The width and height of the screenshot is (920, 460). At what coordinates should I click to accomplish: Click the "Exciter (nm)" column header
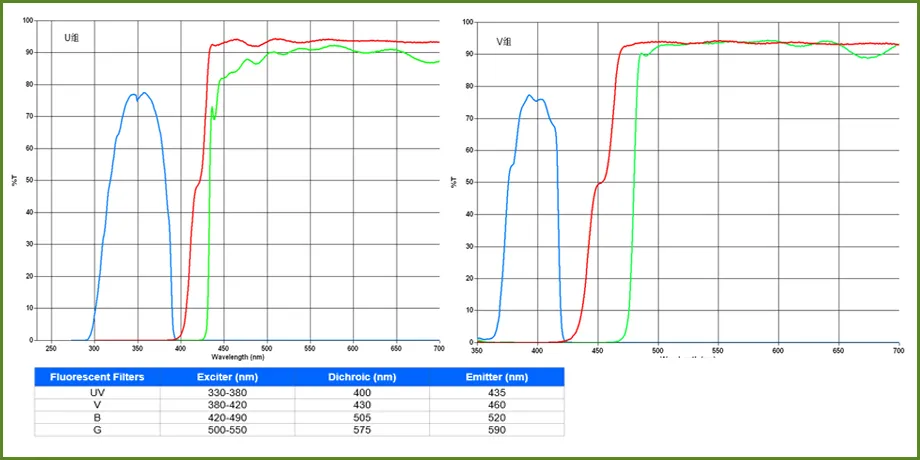click(225, 377)
